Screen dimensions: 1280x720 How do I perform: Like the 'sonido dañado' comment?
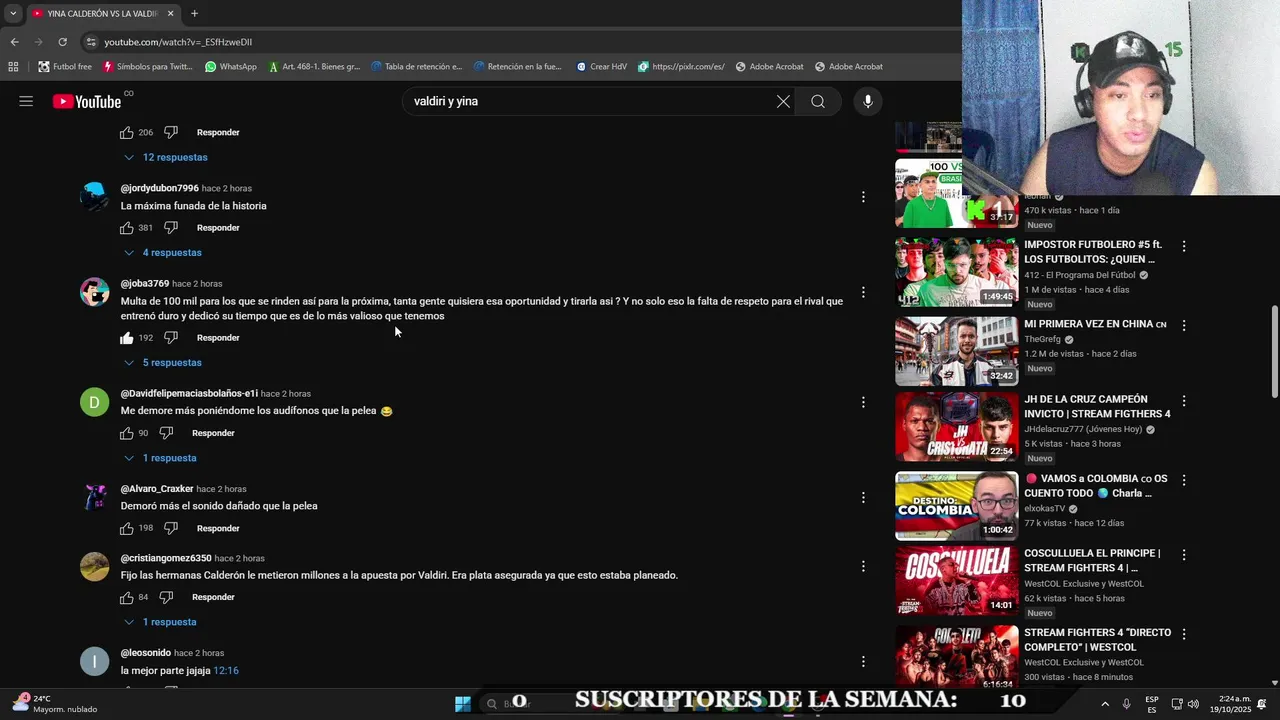[127, 528]
